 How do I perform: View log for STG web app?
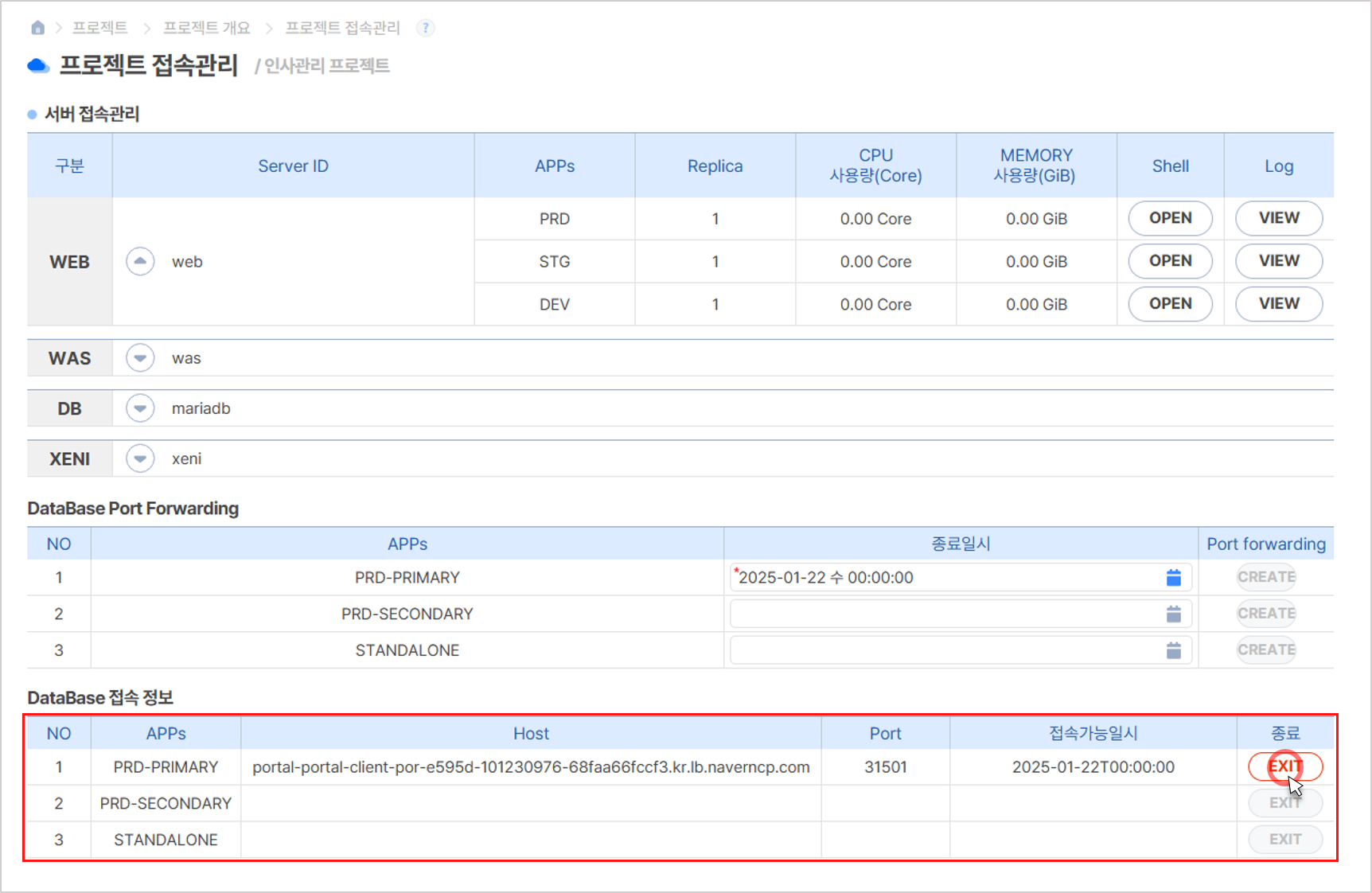pyautogui.click(x=1279, y=261)
